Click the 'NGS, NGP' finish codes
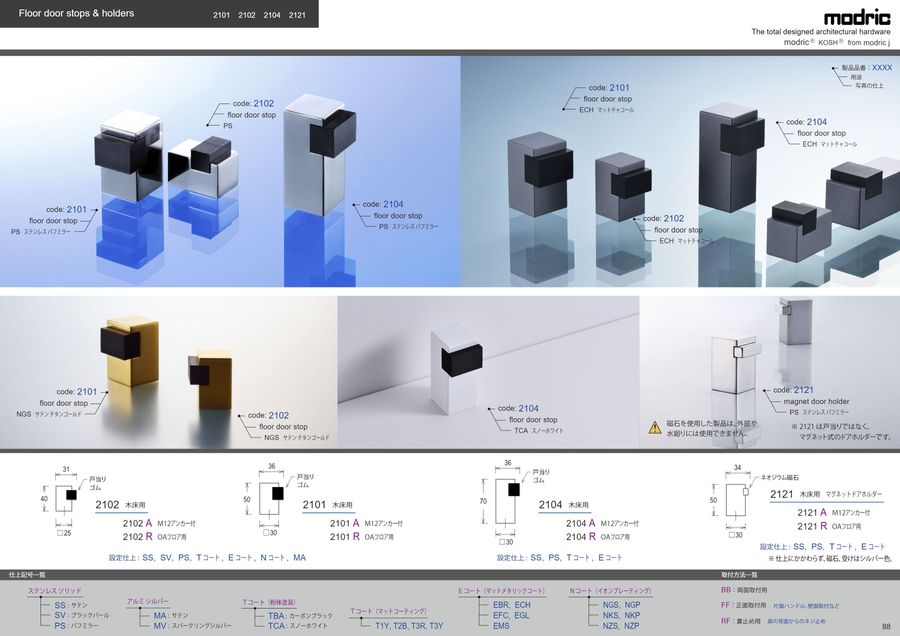The image size is (900, 636). [x=622, y=605]
